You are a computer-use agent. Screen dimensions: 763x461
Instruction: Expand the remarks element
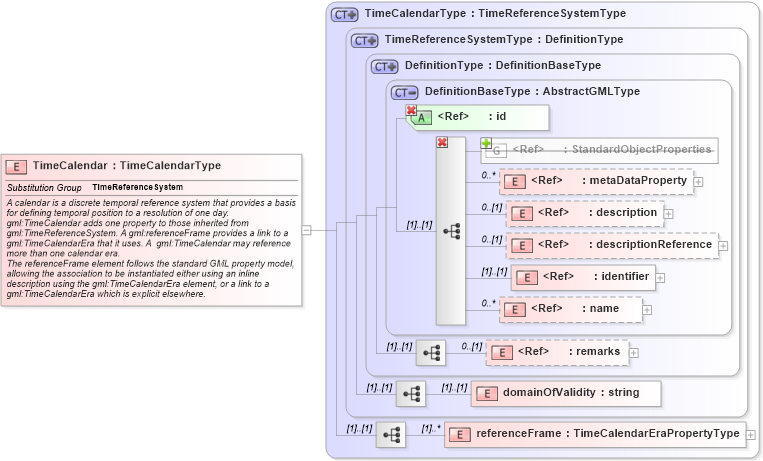[x=634, y=352]
